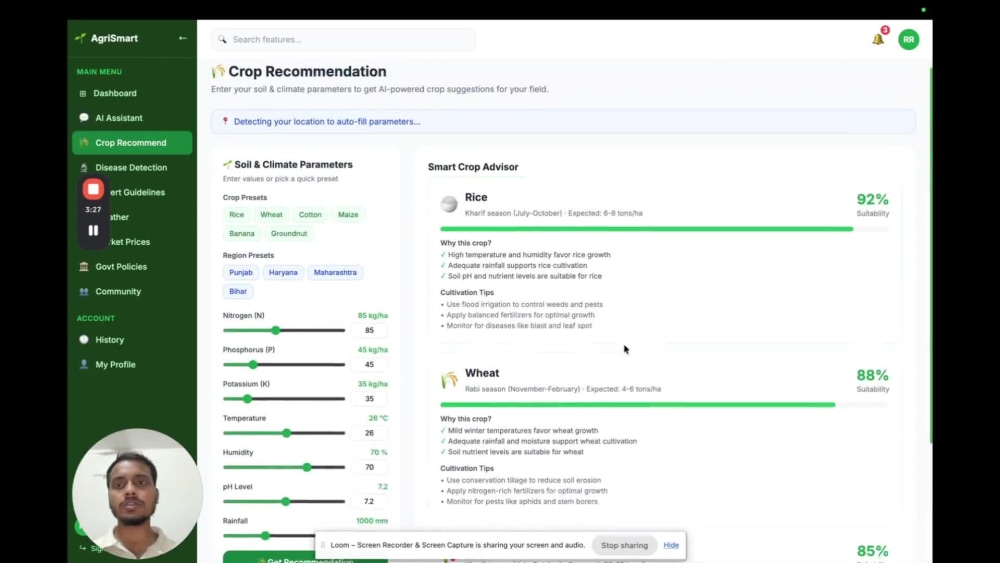Pause the Loom recording
Screen dimensions: 1000x563
(x=93, y=230)
